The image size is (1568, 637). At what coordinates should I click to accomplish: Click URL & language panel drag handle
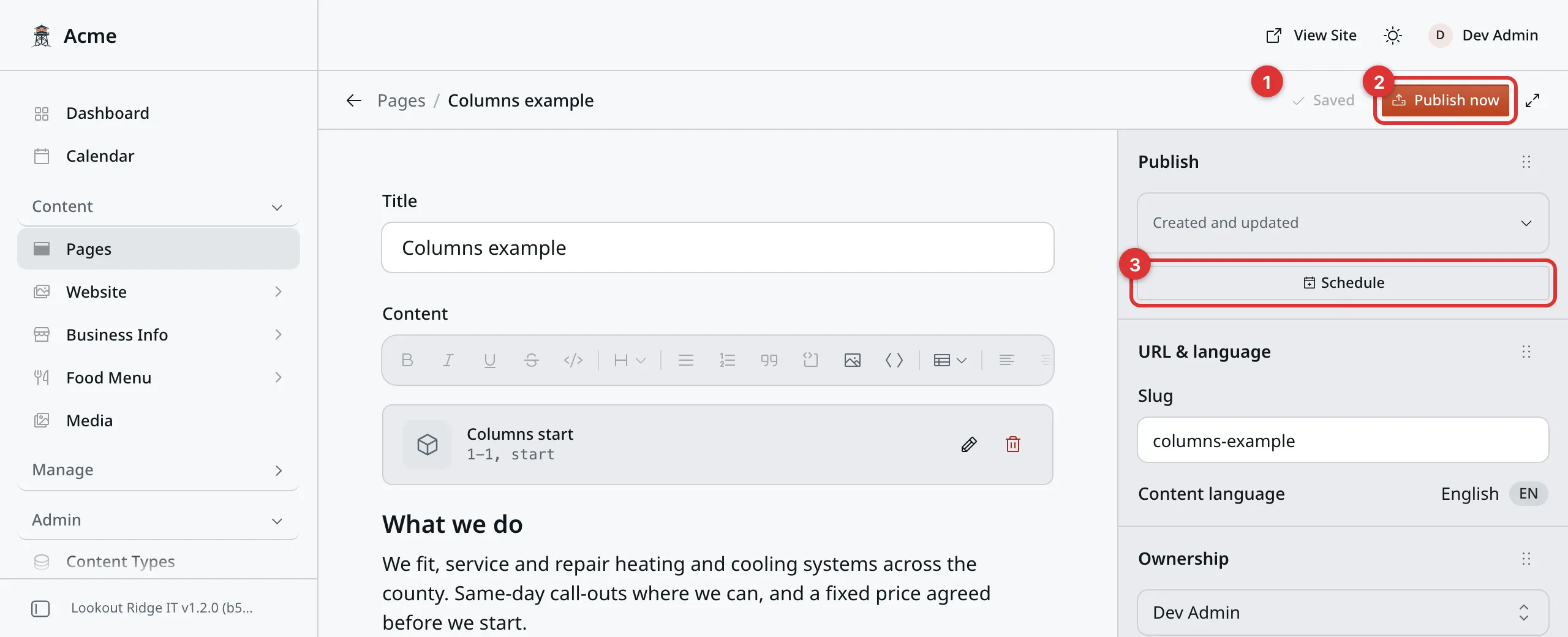[x=1526, y=352]
